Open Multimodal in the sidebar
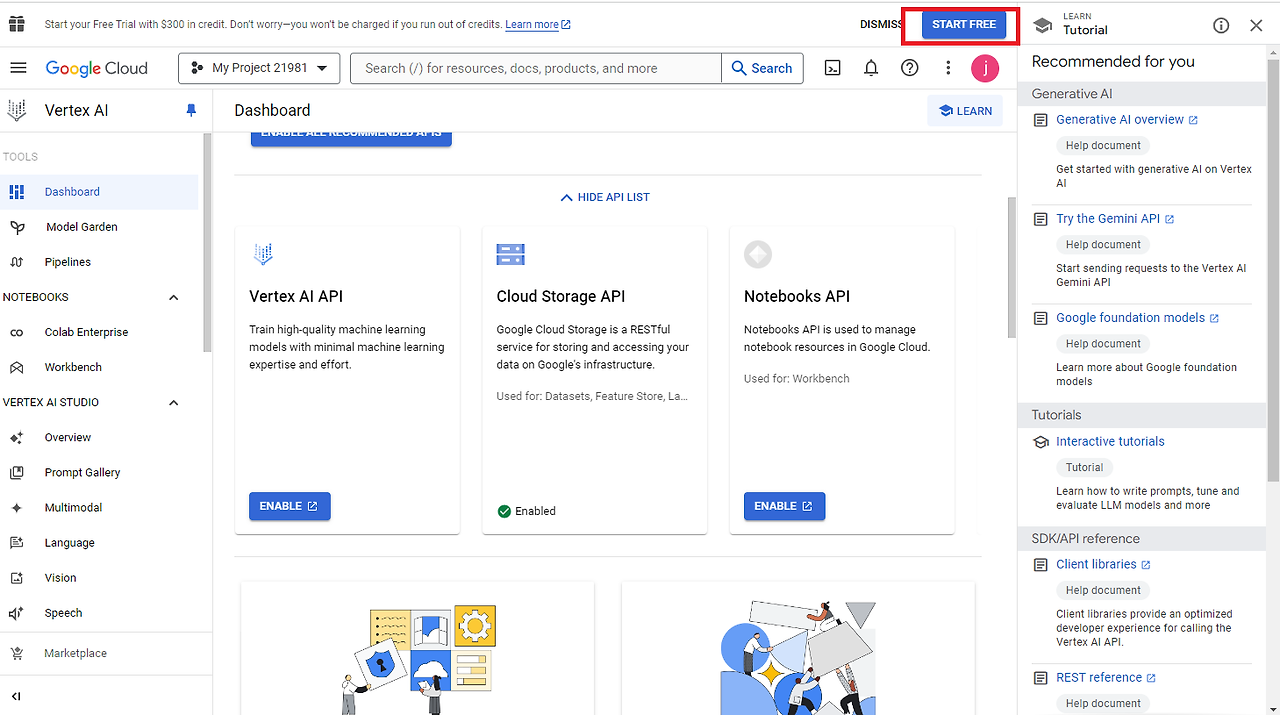Screen dimensions: 1280x715 (99, 508)
